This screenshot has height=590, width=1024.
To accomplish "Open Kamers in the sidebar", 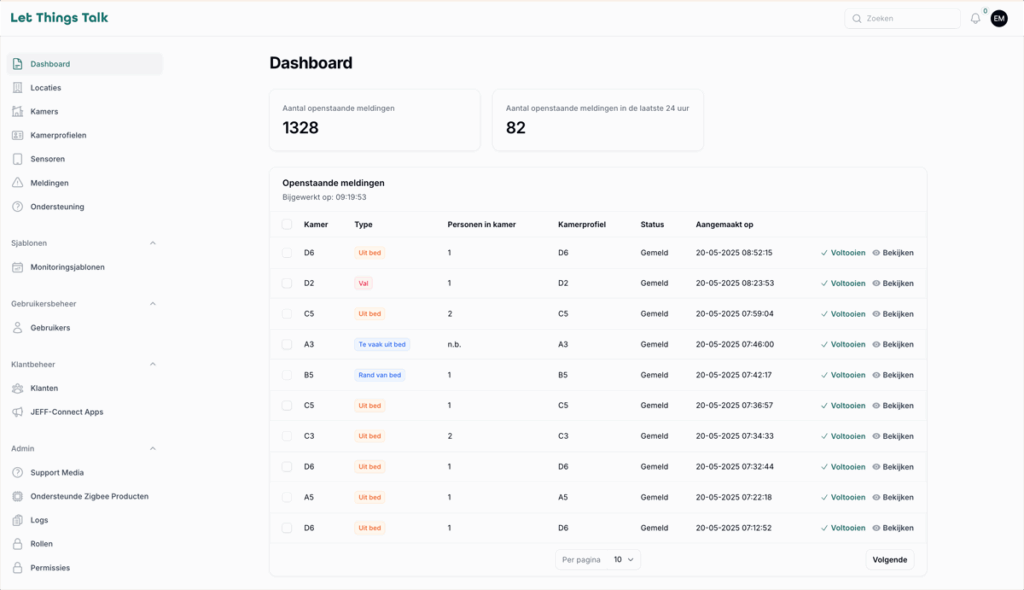I will pos(85,112).
